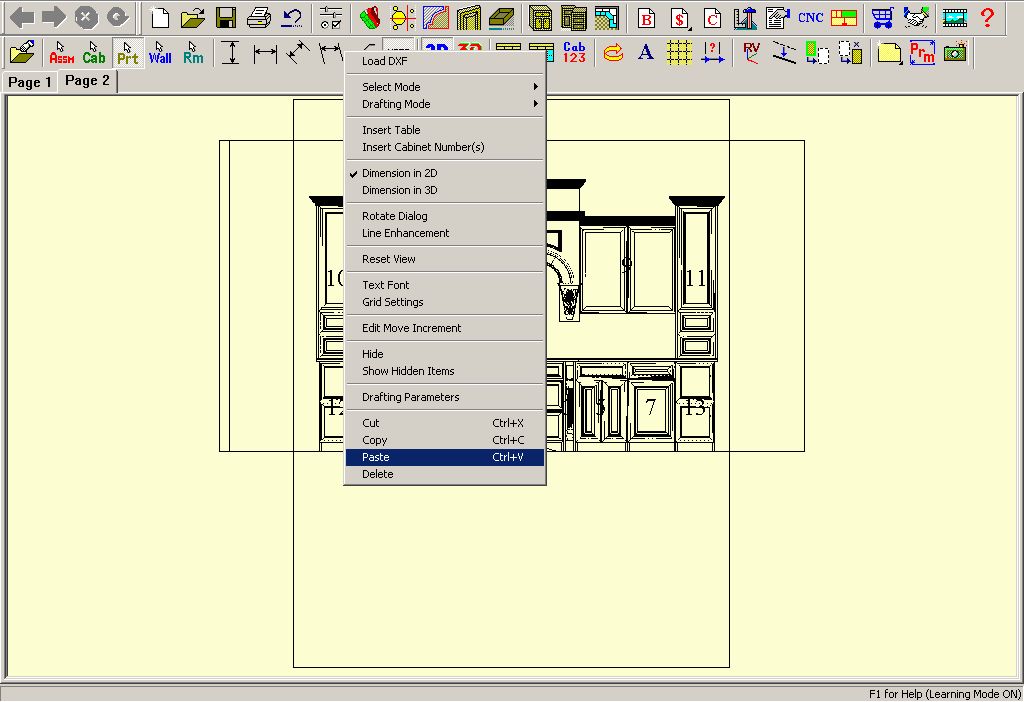Click the CNC toolbar button
The height and width of the screenshot is (702, 1024).
tap(810, 18)
